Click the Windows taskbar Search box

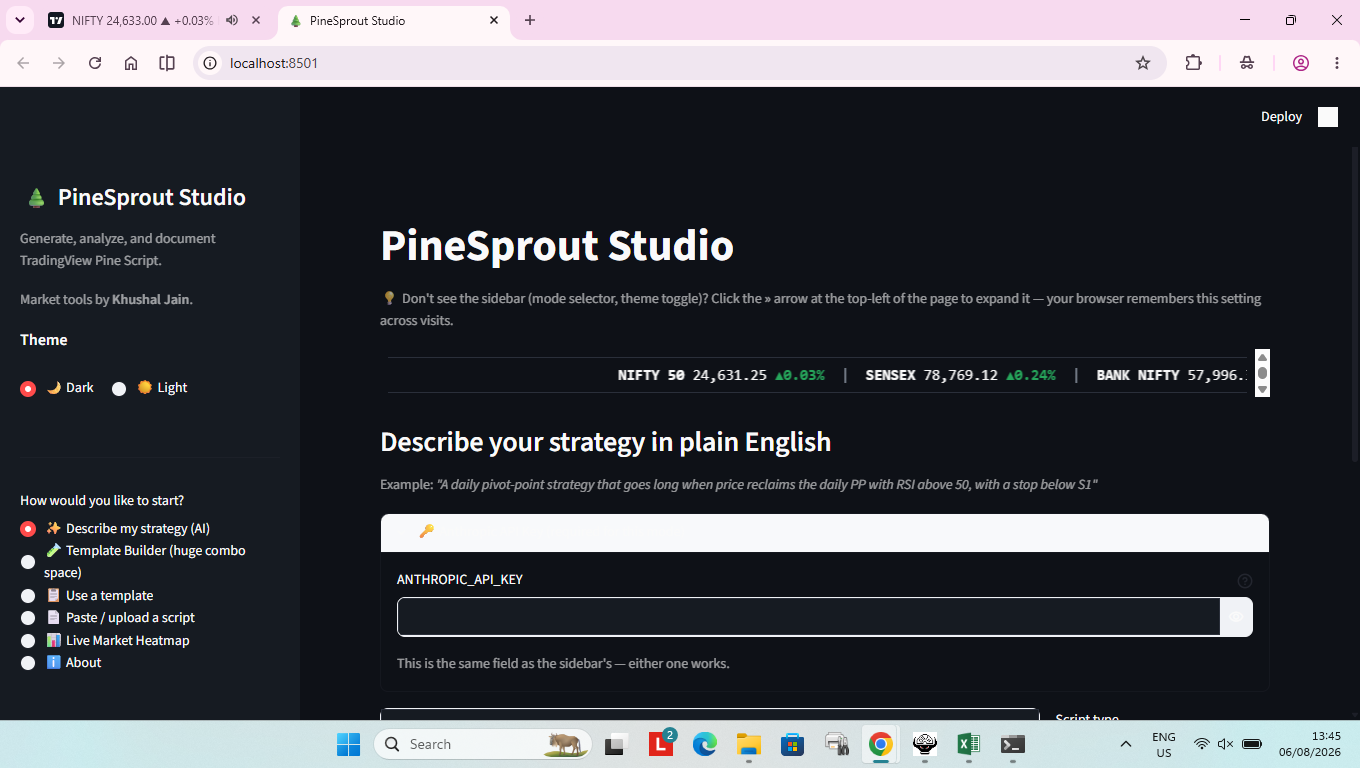click(x=483, y=744)
